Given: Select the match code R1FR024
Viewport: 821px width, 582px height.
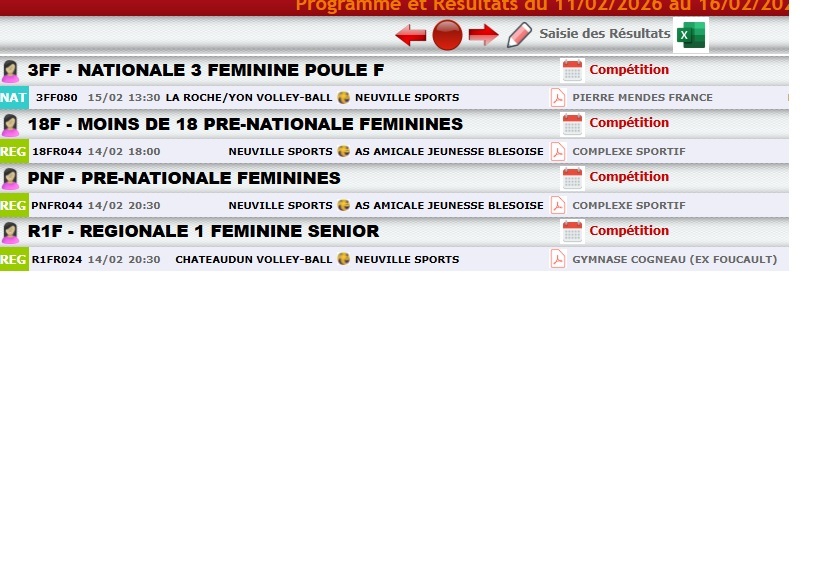Looking at the screenshot, I should click(55, 260).
